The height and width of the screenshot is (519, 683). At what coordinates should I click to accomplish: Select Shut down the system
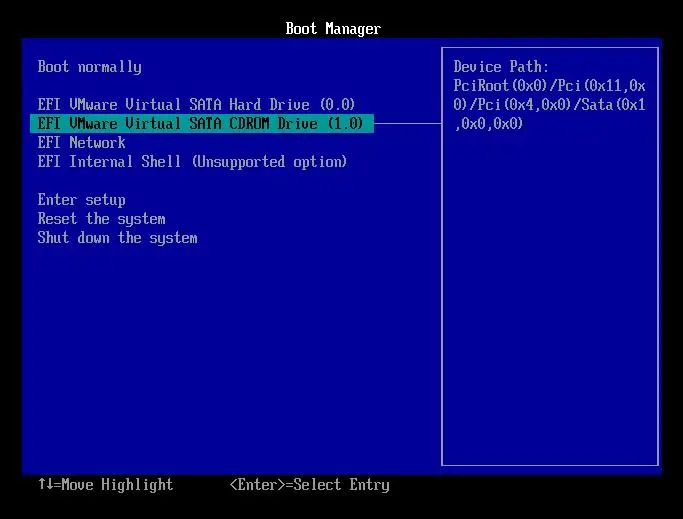[x=117, y=238]
